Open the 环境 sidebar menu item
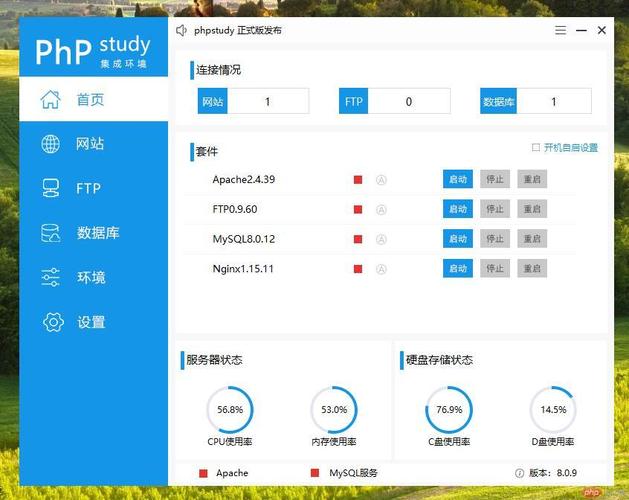The height and width of the screenshot is (500, 629). click(x=93, y=277)
